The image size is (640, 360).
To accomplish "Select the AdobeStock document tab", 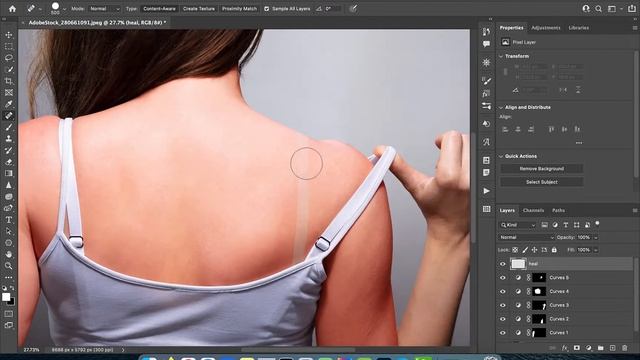I will 97,23.
